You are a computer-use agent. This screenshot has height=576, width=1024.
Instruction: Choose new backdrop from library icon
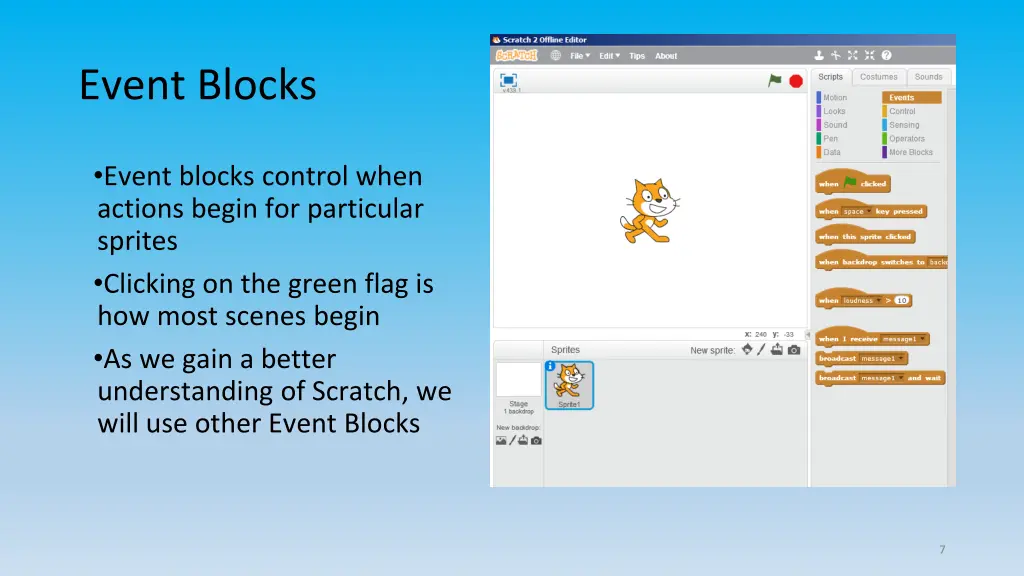[501, 441]
